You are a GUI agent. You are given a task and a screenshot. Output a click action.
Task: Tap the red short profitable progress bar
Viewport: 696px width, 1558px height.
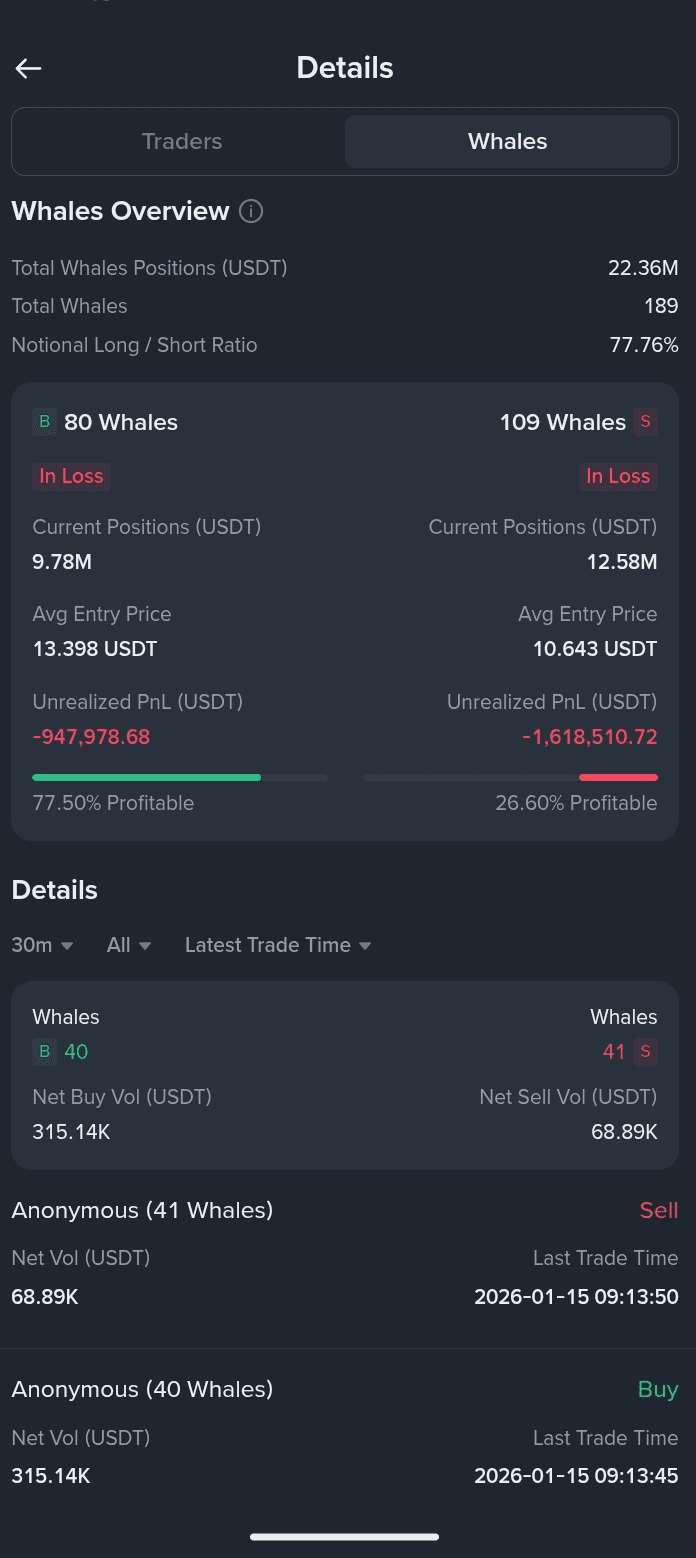point(618,777)
